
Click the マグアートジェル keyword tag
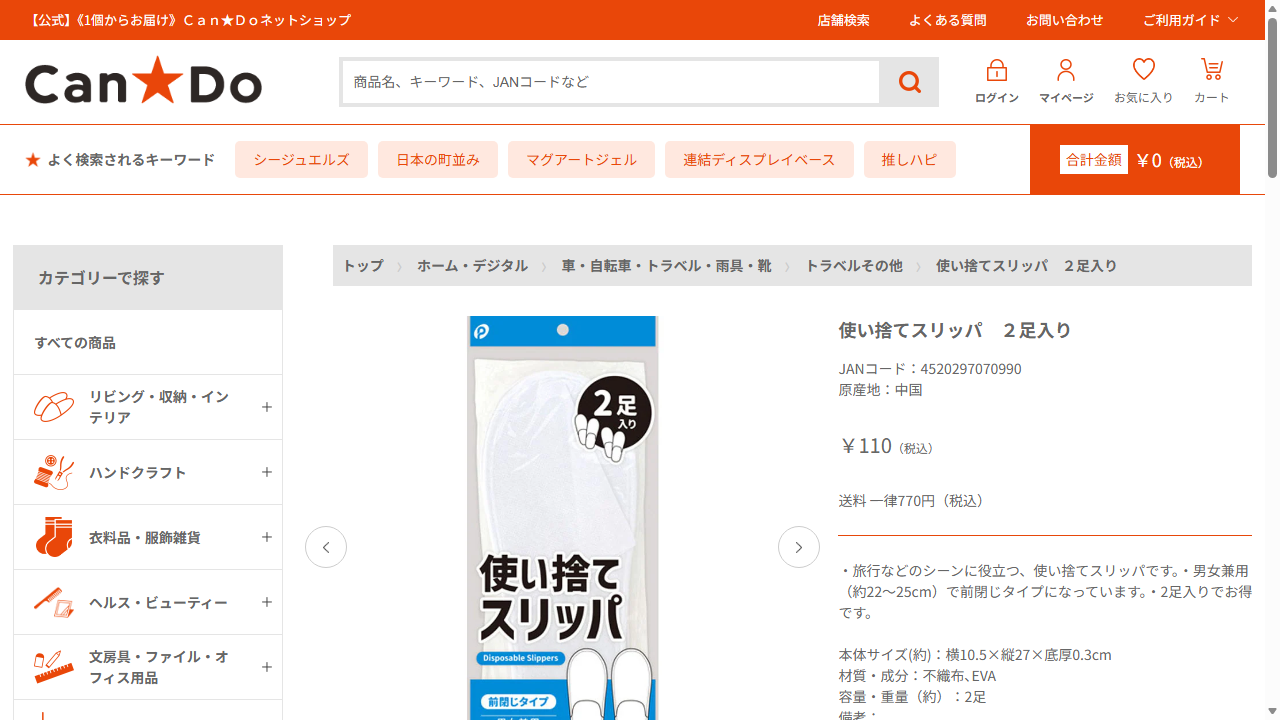click(x=581, y=160)
